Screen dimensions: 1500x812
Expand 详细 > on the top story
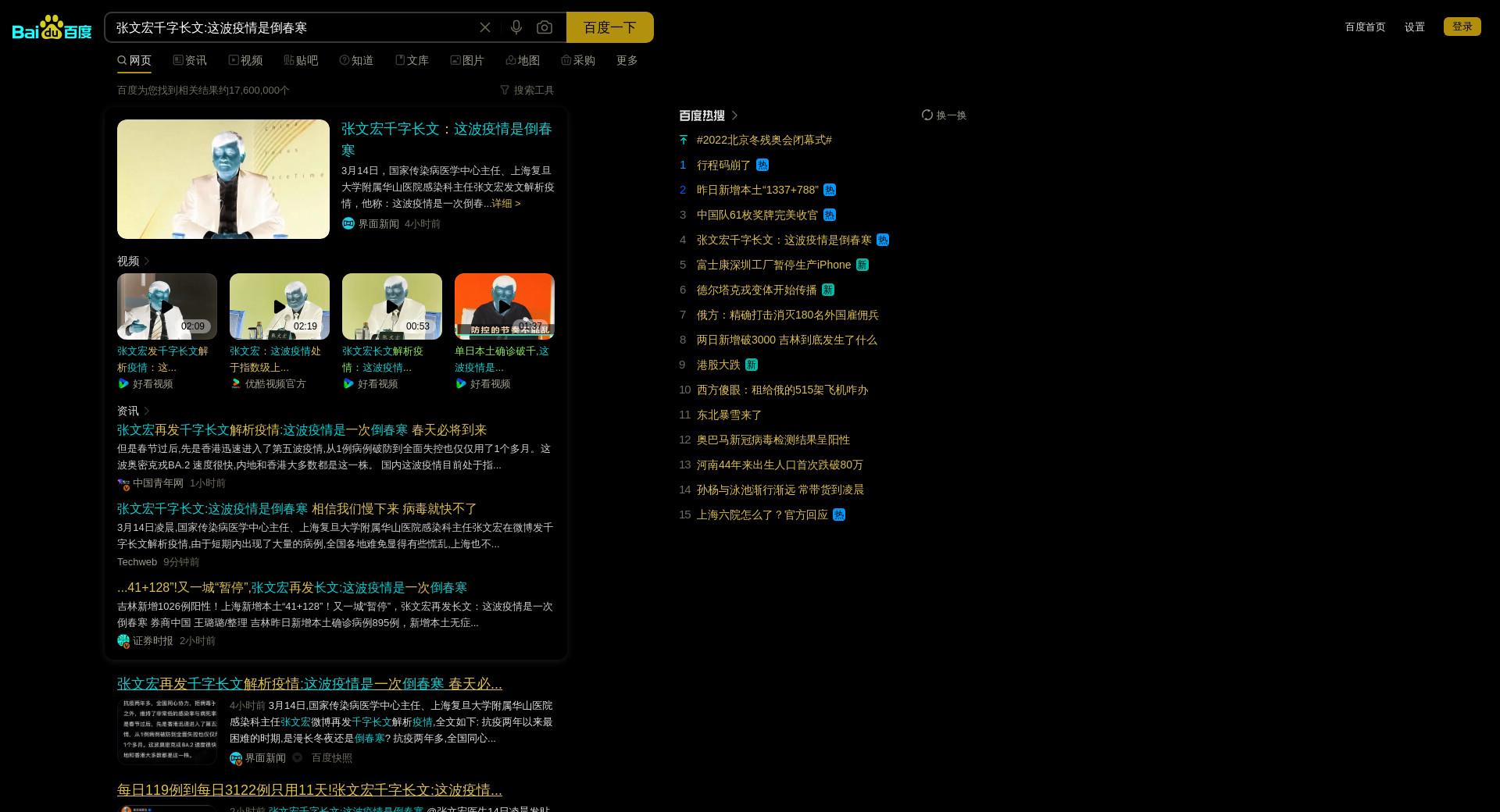505,203
